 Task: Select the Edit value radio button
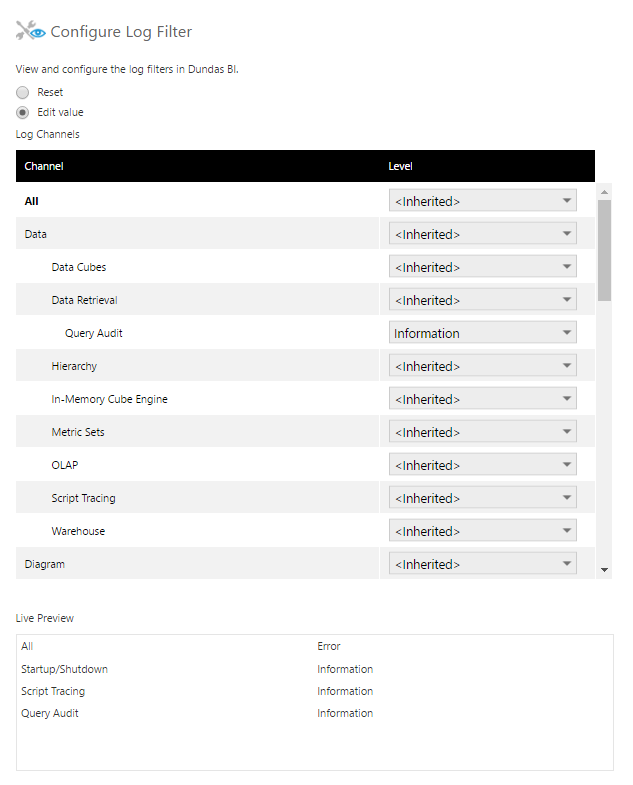coord(23,112)
